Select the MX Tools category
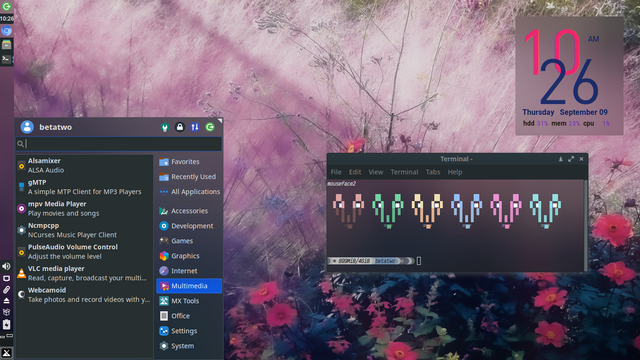Screen dimensions: 640x360 tap(189, 301)
